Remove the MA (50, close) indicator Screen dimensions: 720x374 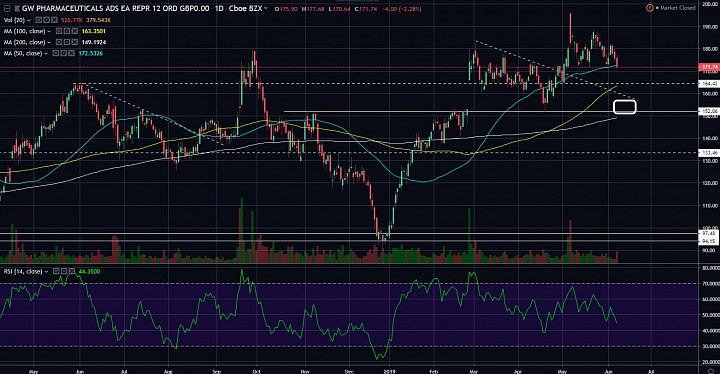71,53
